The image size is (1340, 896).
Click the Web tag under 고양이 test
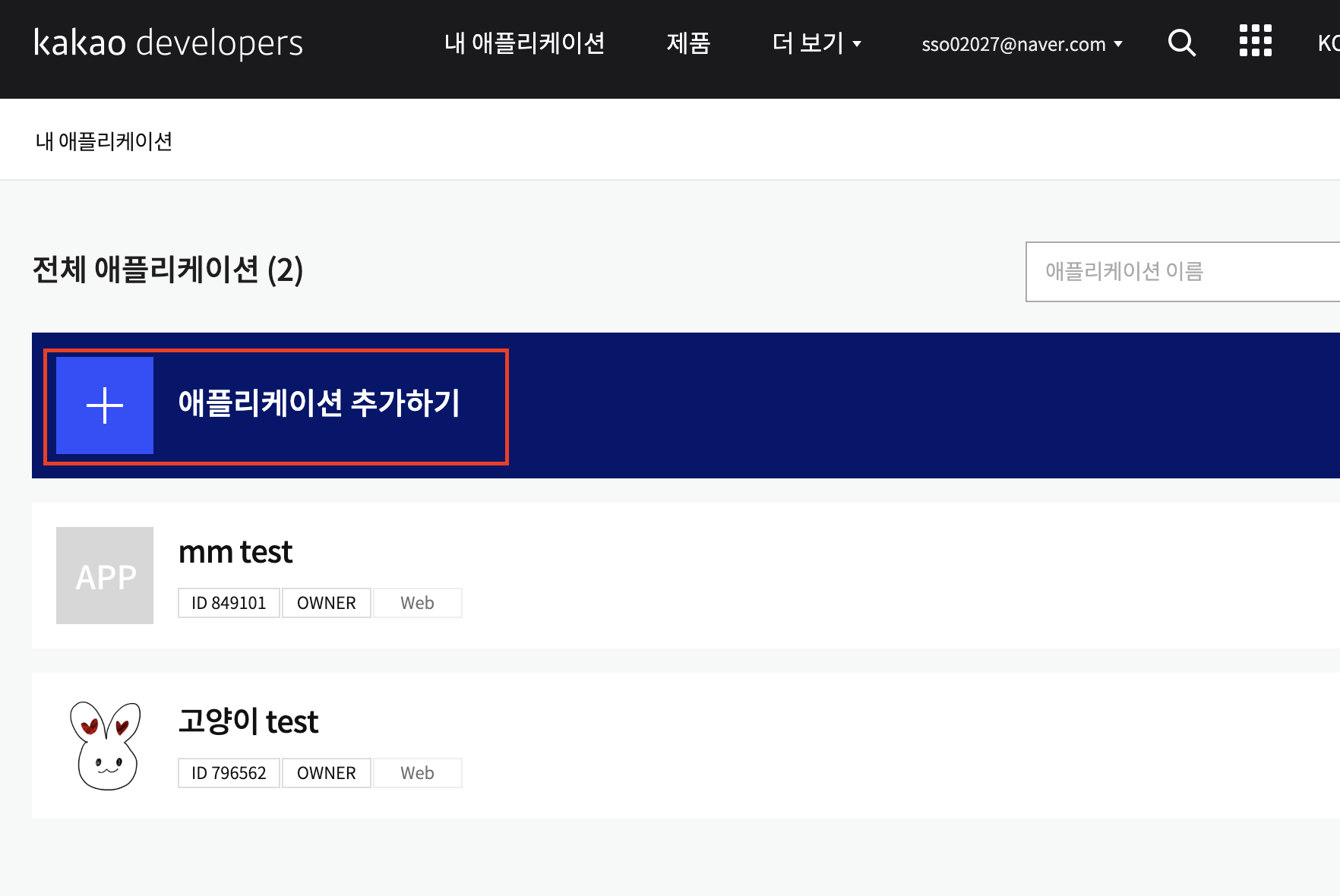click(x=418, y=773)
